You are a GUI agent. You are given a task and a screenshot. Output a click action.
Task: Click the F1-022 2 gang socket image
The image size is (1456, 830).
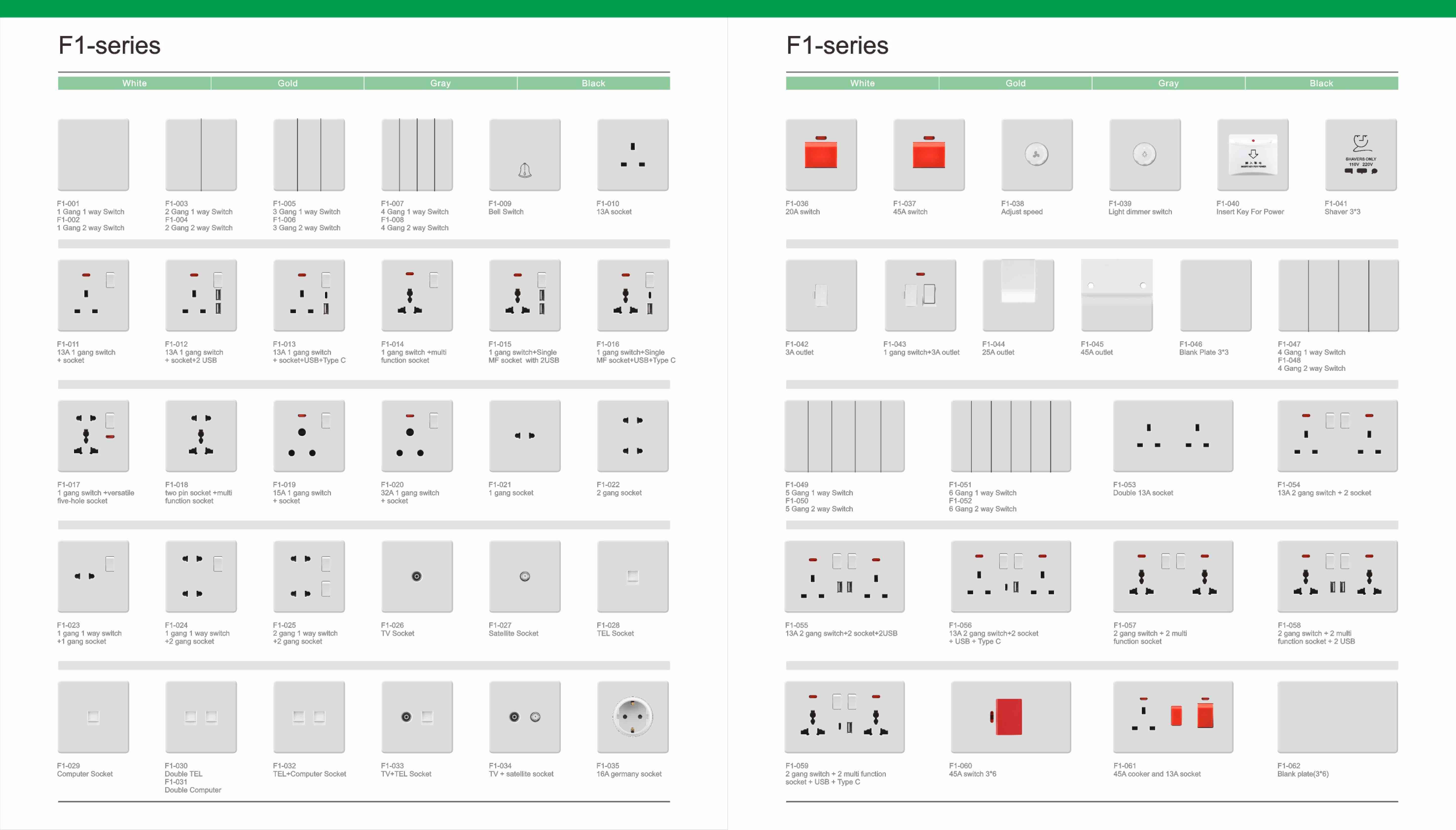[x=632, y=436]
